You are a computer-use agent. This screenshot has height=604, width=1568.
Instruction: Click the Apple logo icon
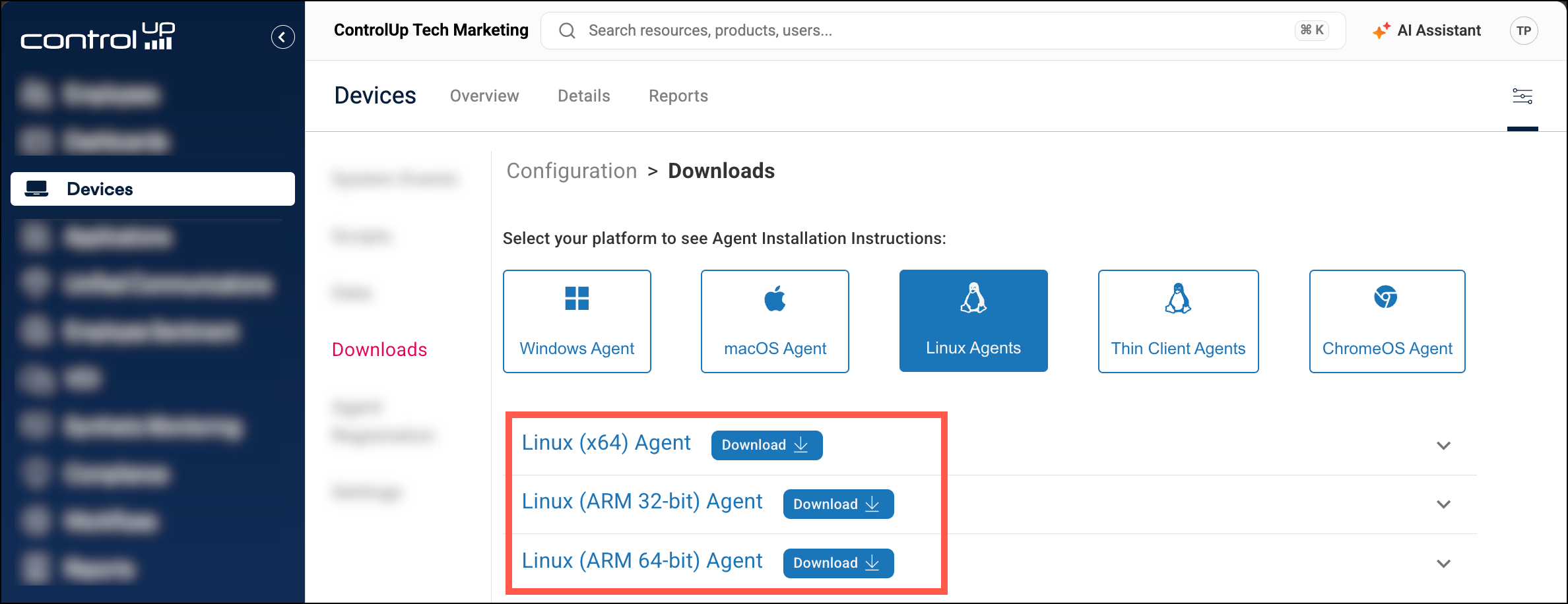pos(775,298)
